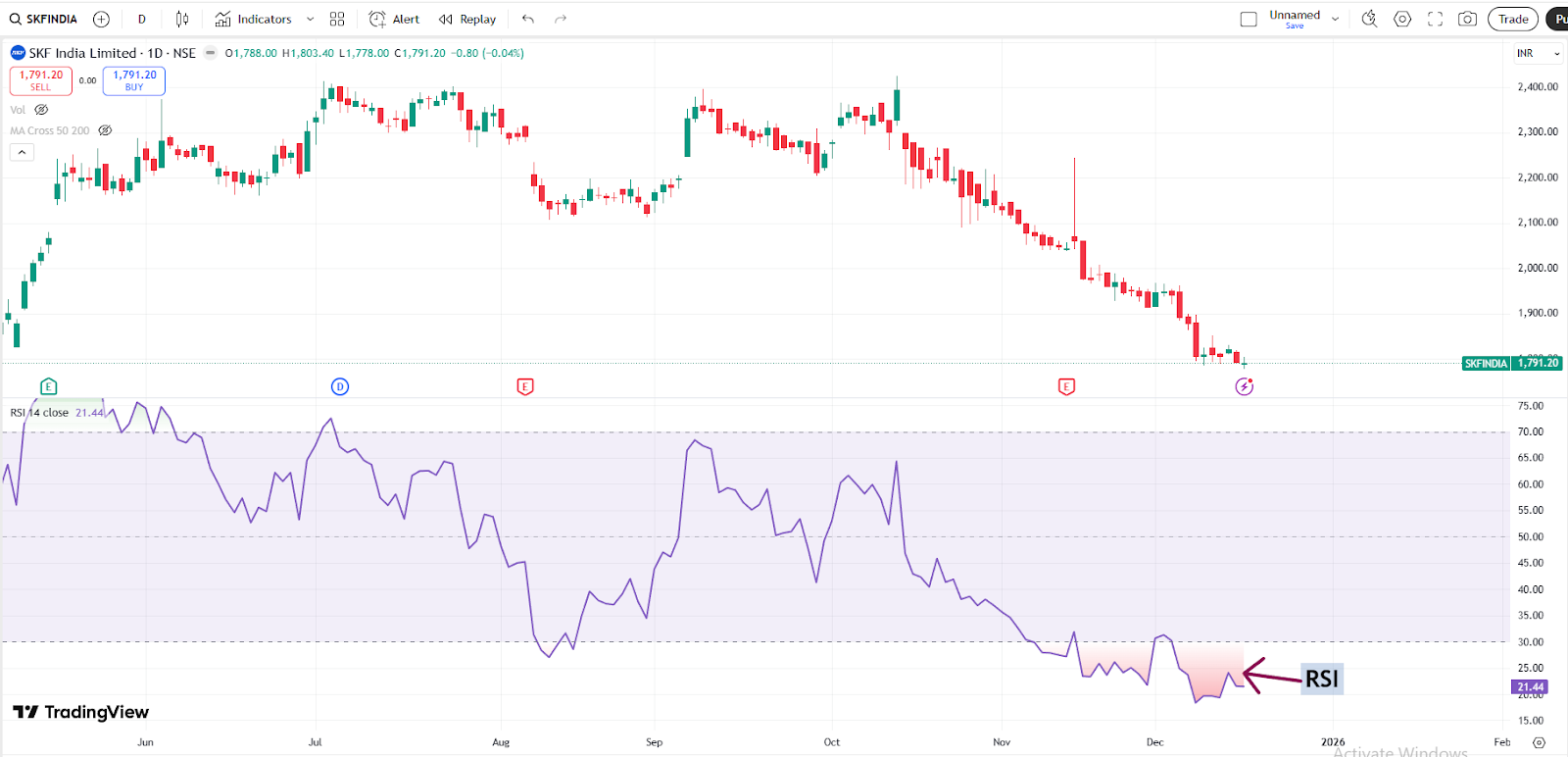Toggle the layout checkbox beside Unnamed
Viewport: 1568px width, 757px height.
(x=1249, y=20)
